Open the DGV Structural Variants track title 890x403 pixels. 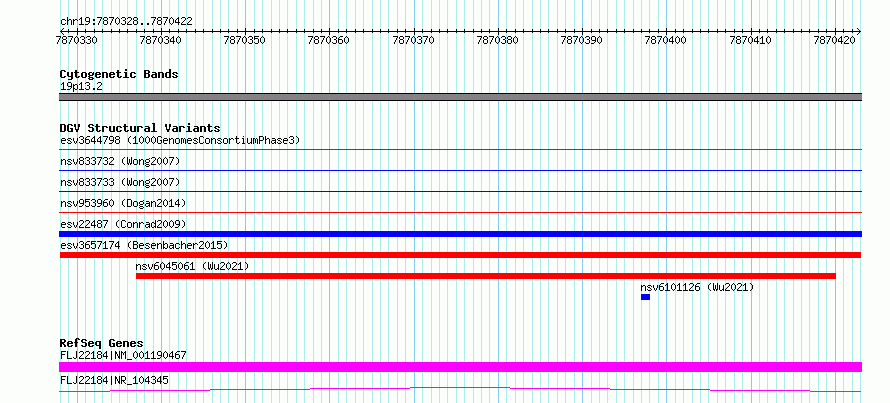pos(140,128)
